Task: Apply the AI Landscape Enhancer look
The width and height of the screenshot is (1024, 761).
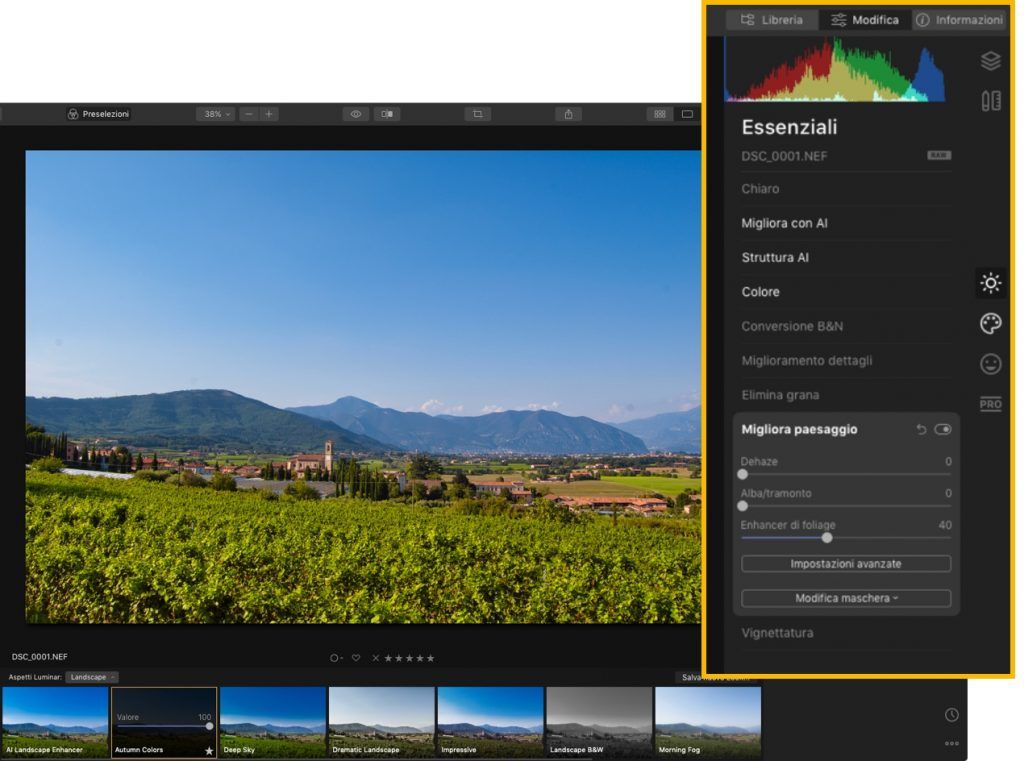Action: click(55, 722)
